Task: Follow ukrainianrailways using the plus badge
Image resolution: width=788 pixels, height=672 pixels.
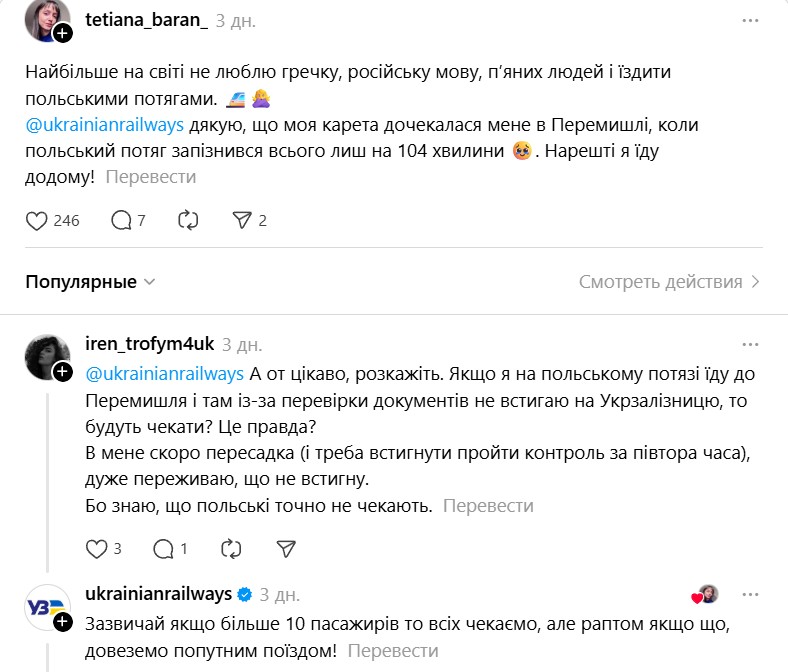Action: [62, 622]
